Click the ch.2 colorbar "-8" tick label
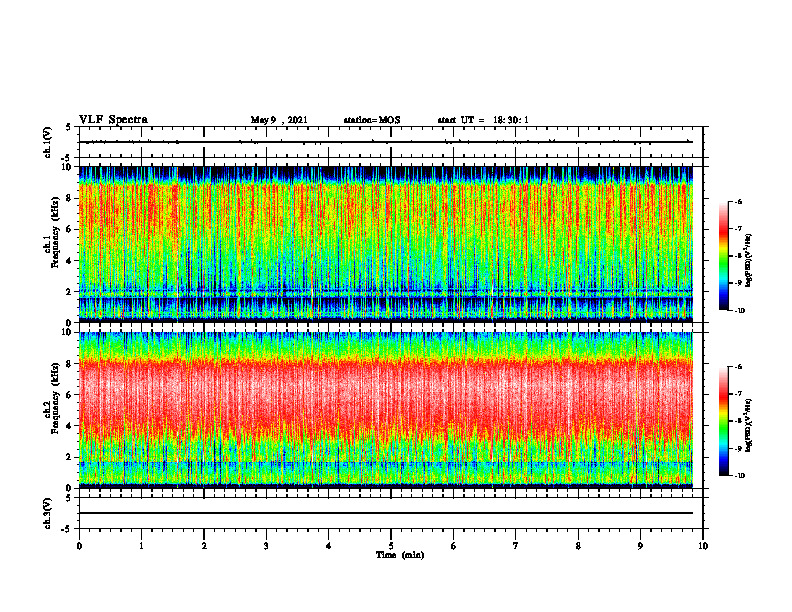The width and height of the screenshot is (792, 612). [738, 421]
